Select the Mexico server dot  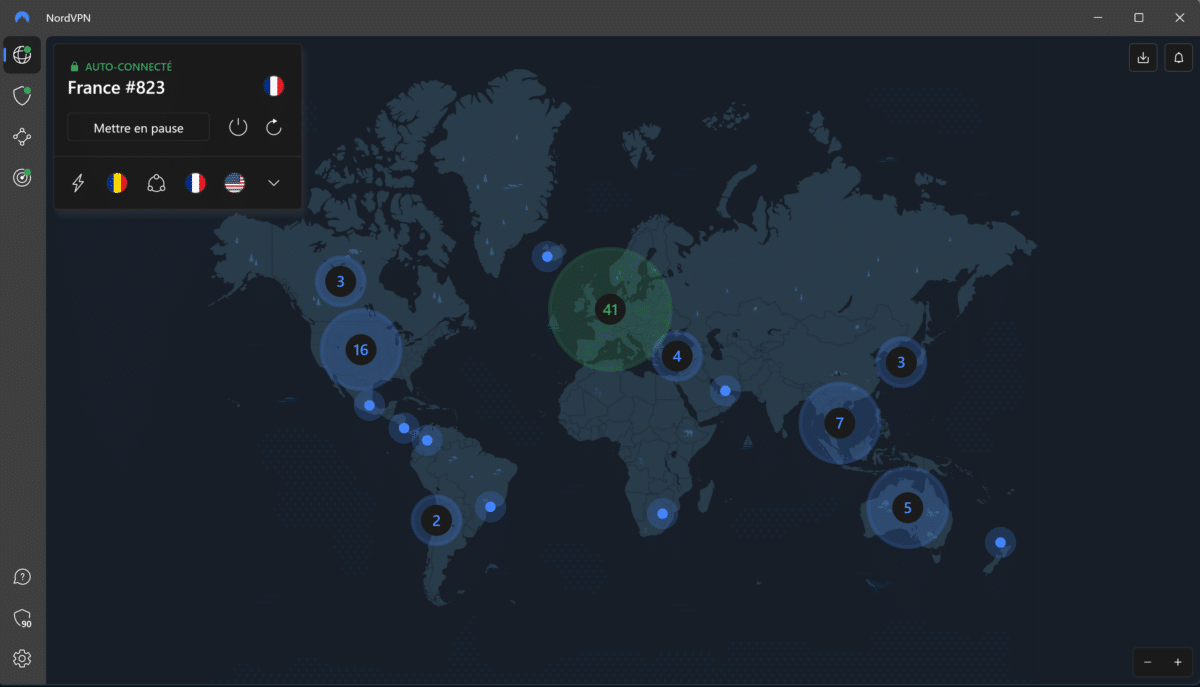[x=370, y=405]
